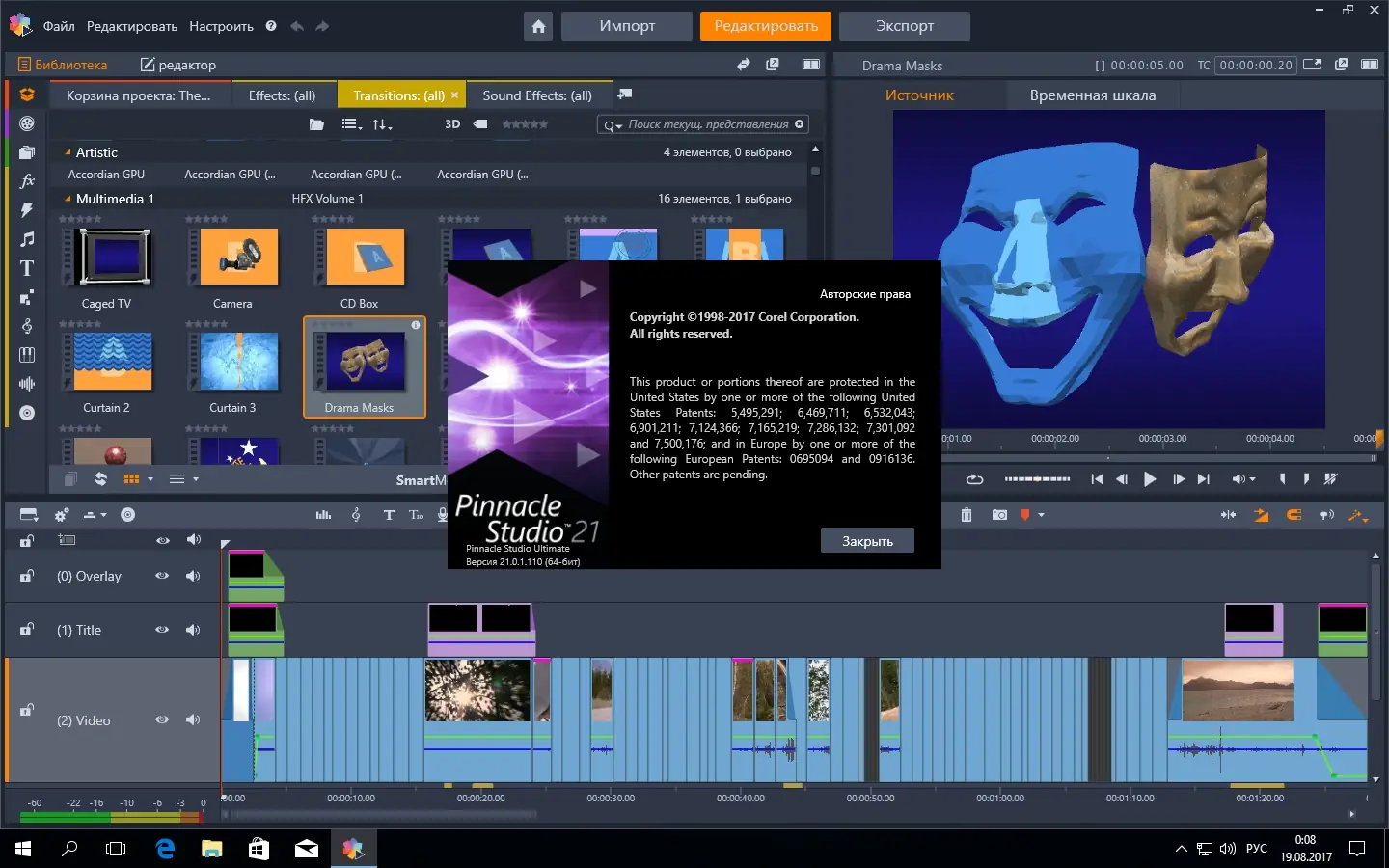Viewport: 1389px width, 868px height.
Task: Toggle magnetic snapping on the timeline
Action: [x=1294, y=515]
